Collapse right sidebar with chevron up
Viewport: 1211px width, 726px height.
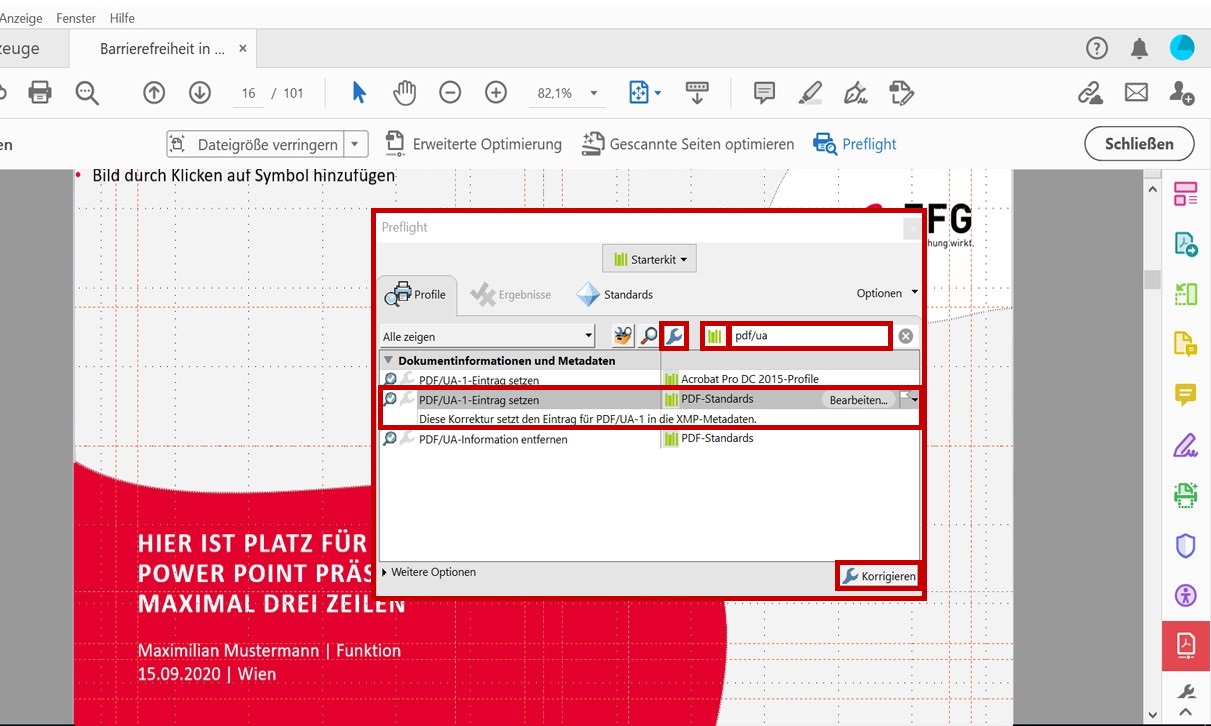1186,712
